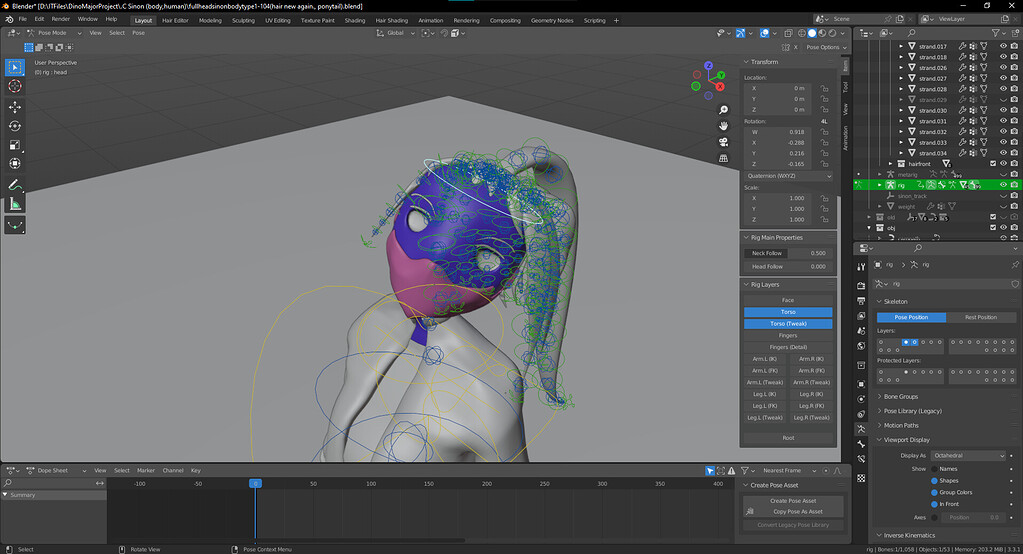Choose the Measure tool
This screenshot has width=1023, height=554.
pyautogui.click(x=14, y=204)
